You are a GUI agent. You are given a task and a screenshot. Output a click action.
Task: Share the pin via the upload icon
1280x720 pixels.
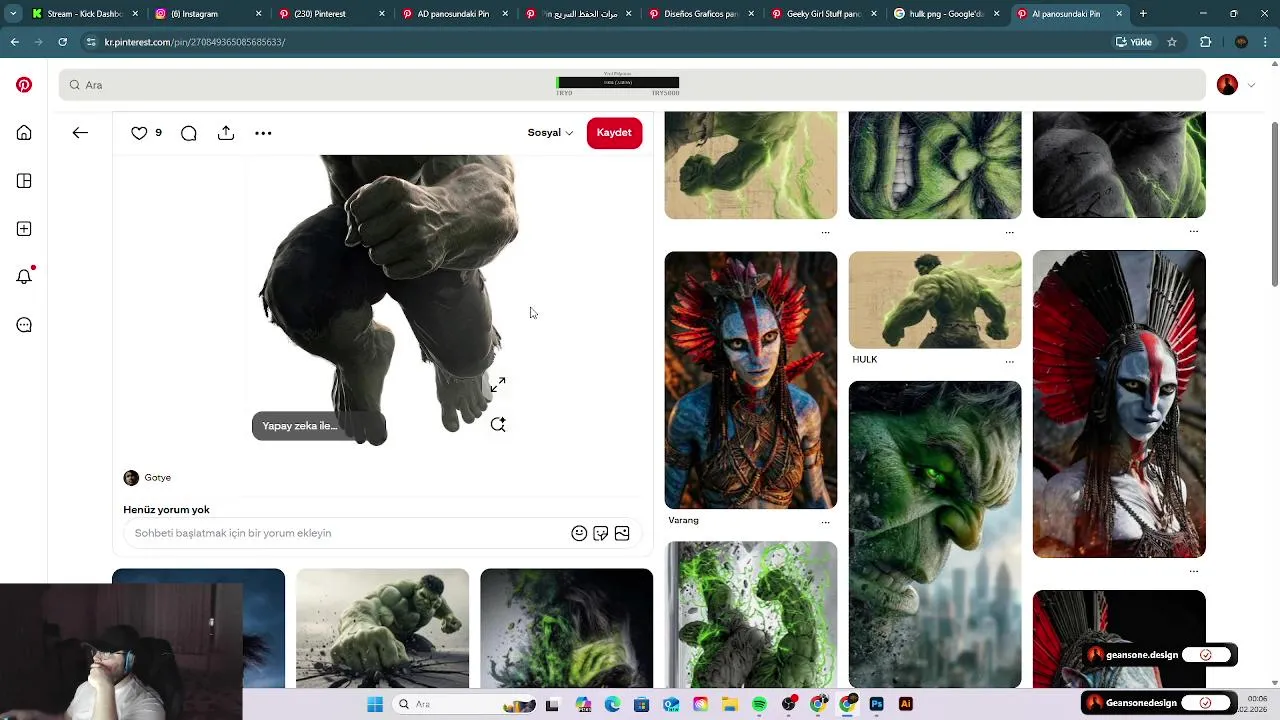226,133
